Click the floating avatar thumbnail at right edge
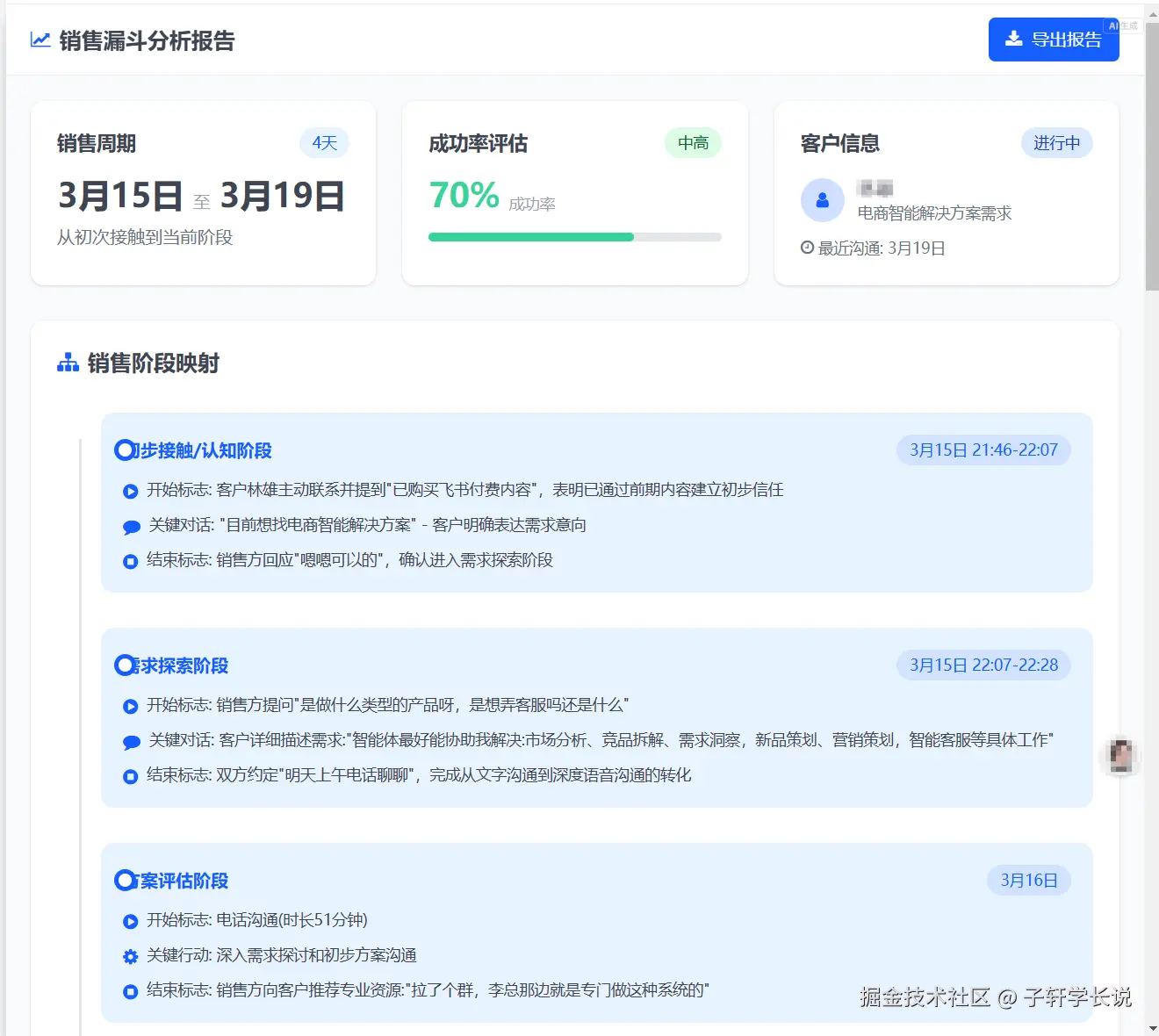 click(x=1121, y=756)
